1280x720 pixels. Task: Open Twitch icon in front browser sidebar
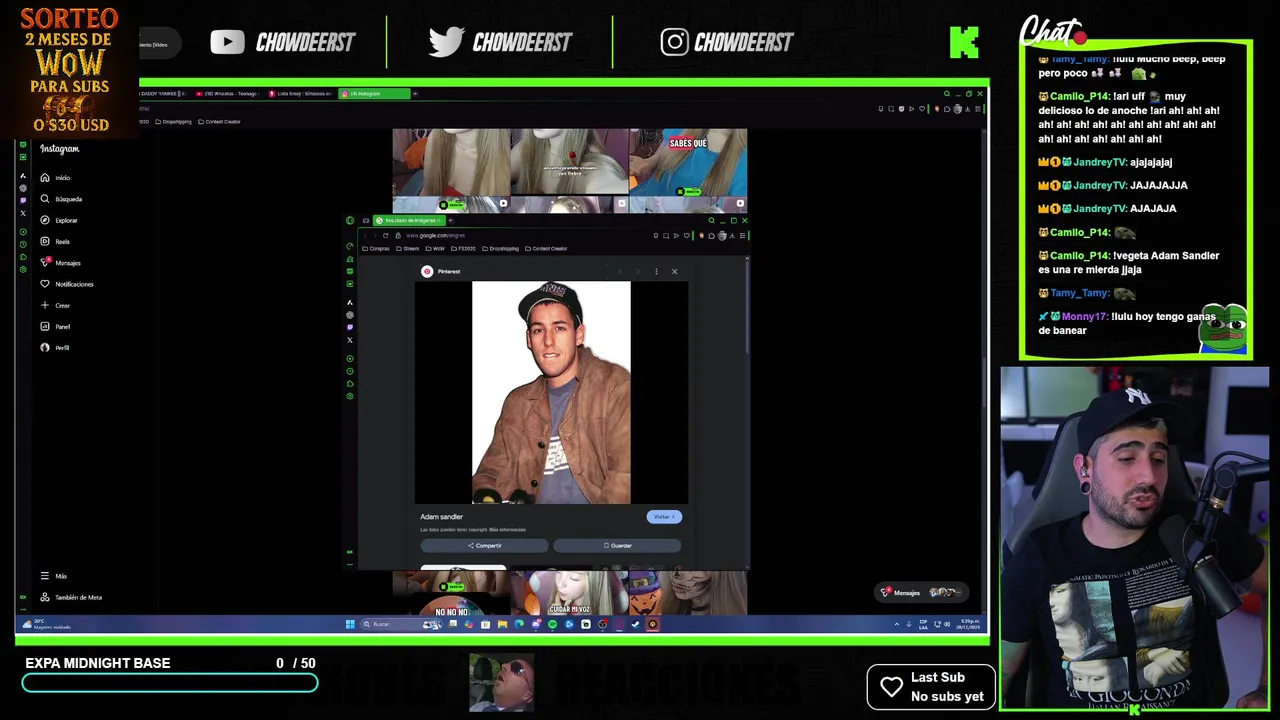[x=349, y=327]
